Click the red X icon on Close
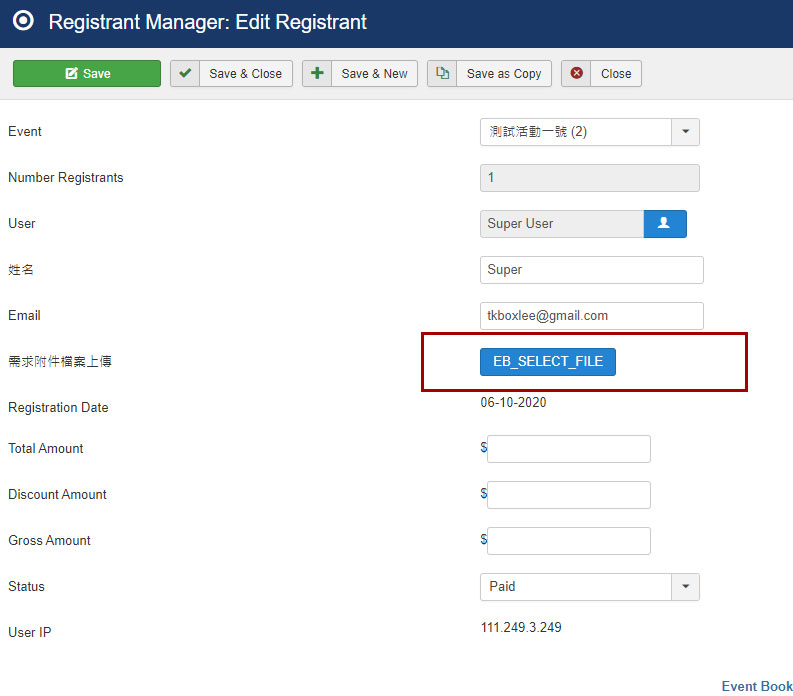Image resolution: width=793 pixels, height=696 pixels. pyautogui.click(x=576, y=74)
